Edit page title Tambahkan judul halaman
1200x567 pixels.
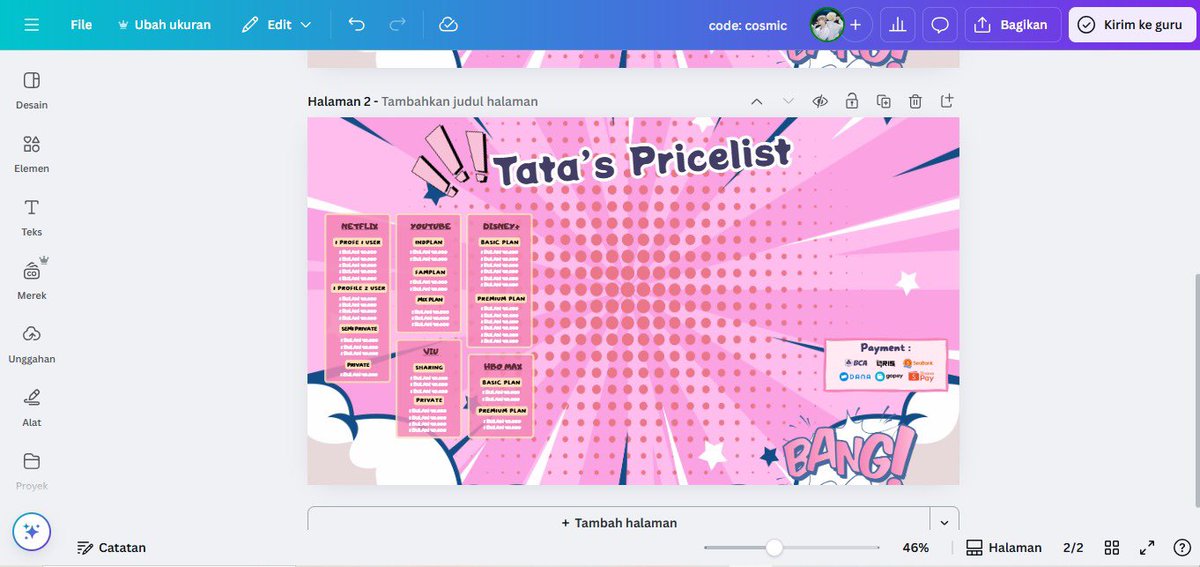coord(460,101)
